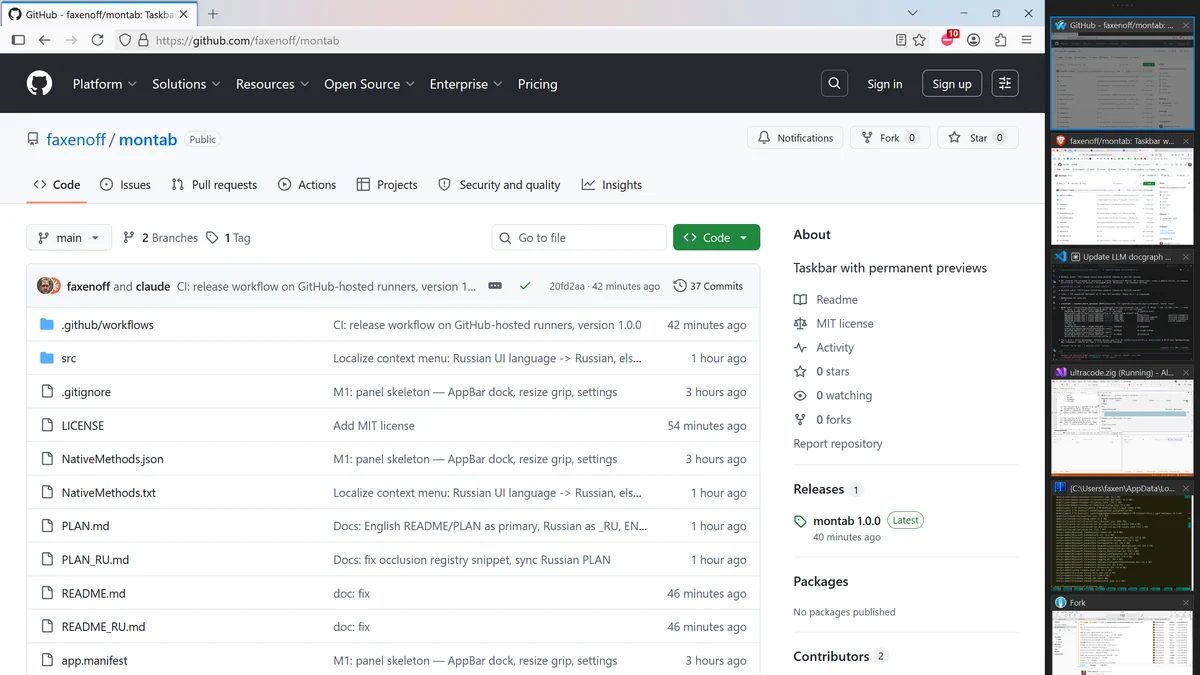The image size is (1200, 675).
Task: Open Firefox hamburger application menu
Action: tap(1027, 40)
